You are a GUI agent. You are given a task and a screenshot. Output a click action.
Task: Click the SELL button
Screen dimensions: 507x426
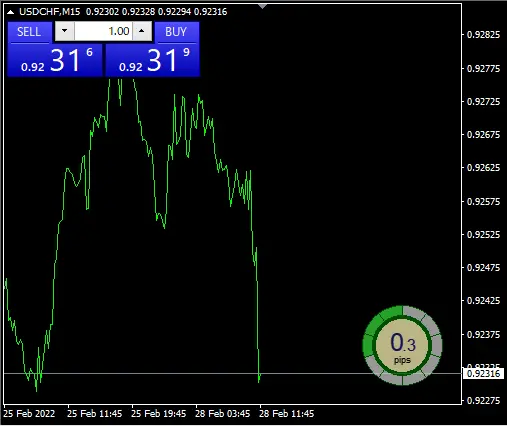[29, 32]
